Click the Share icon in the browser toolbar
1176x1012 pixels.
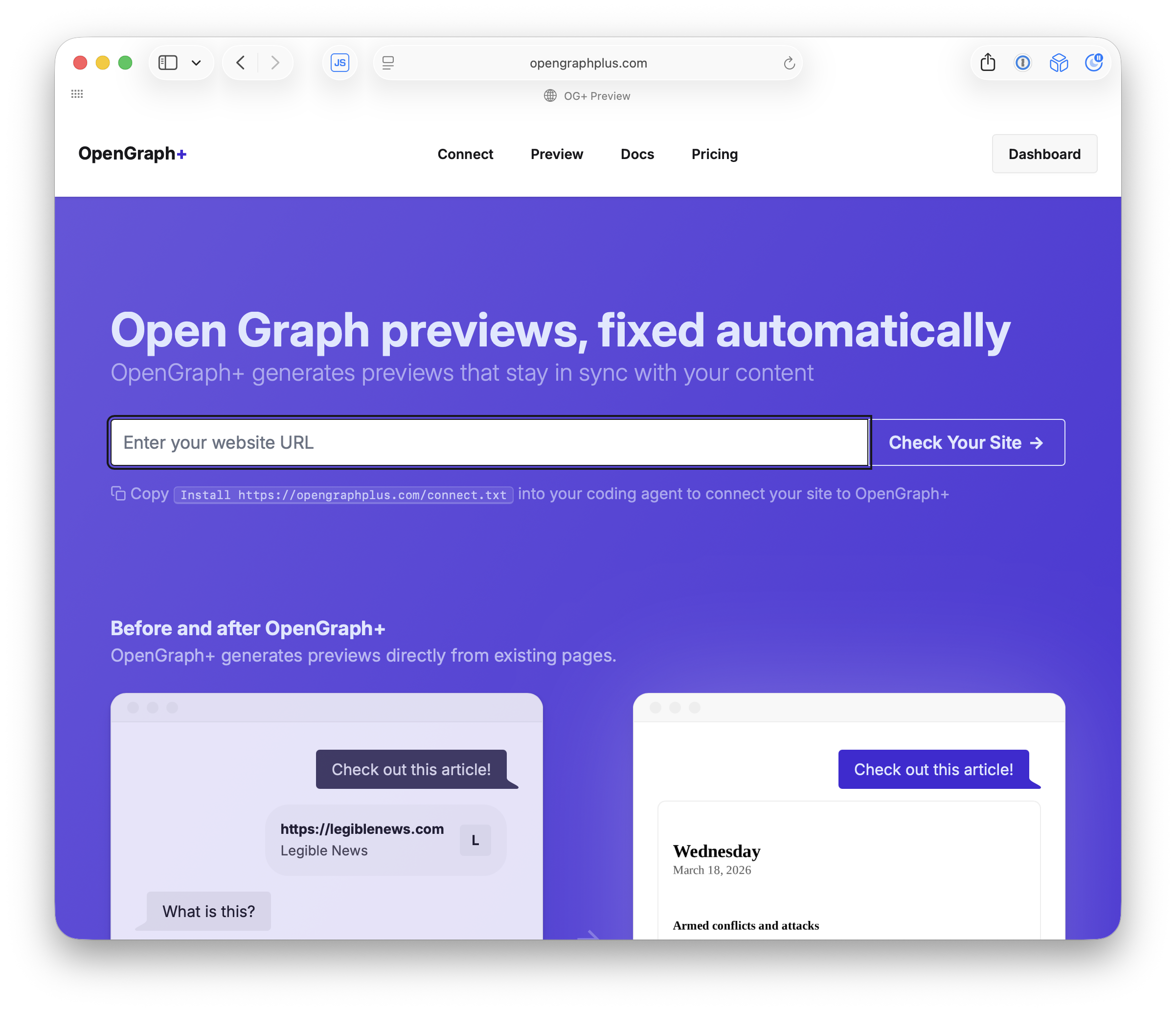(987, 63)
